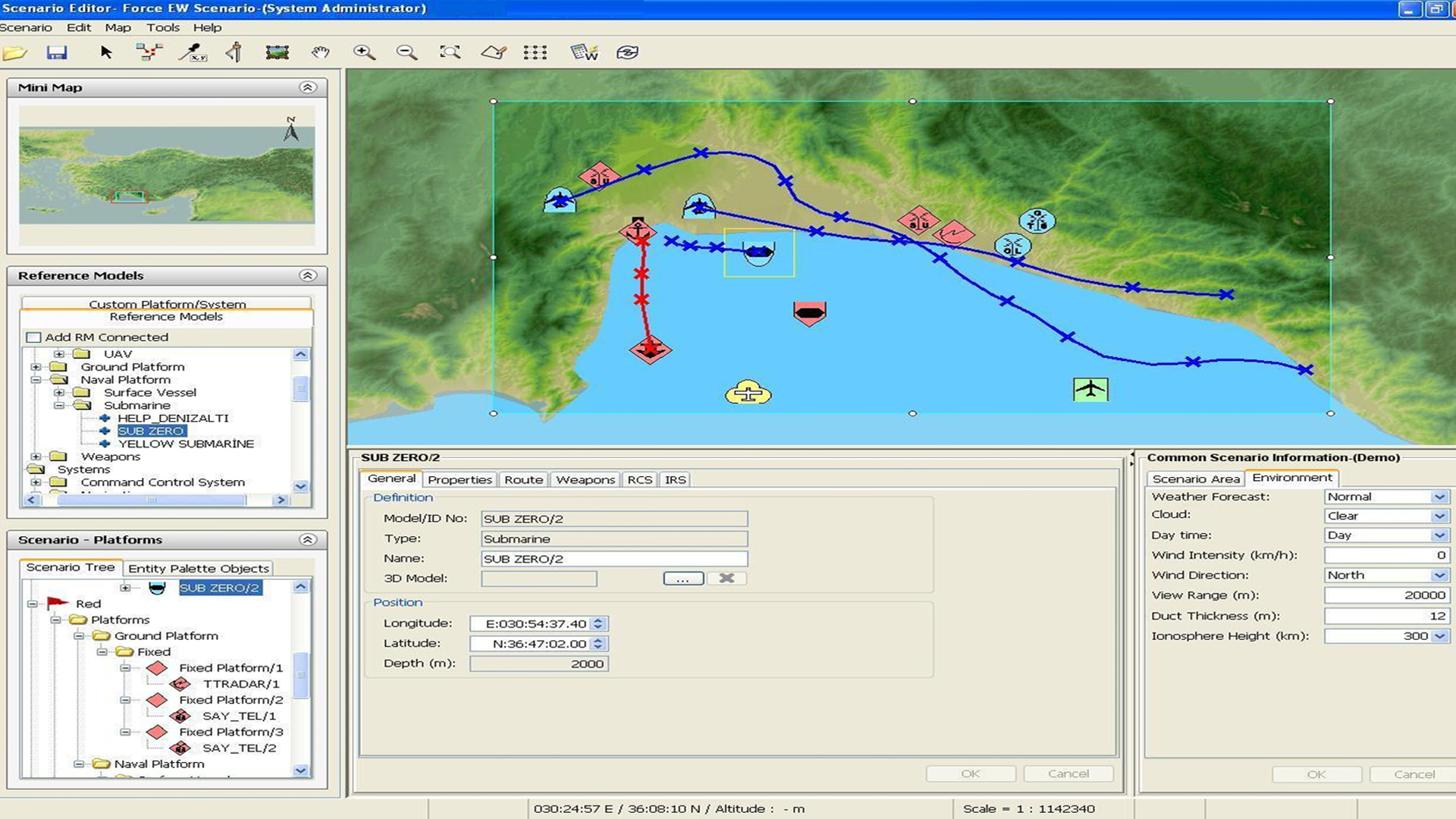Screen dimensions: 1456x819
Task: Click the 3D Model browse button
Action: tap(682, 577)
